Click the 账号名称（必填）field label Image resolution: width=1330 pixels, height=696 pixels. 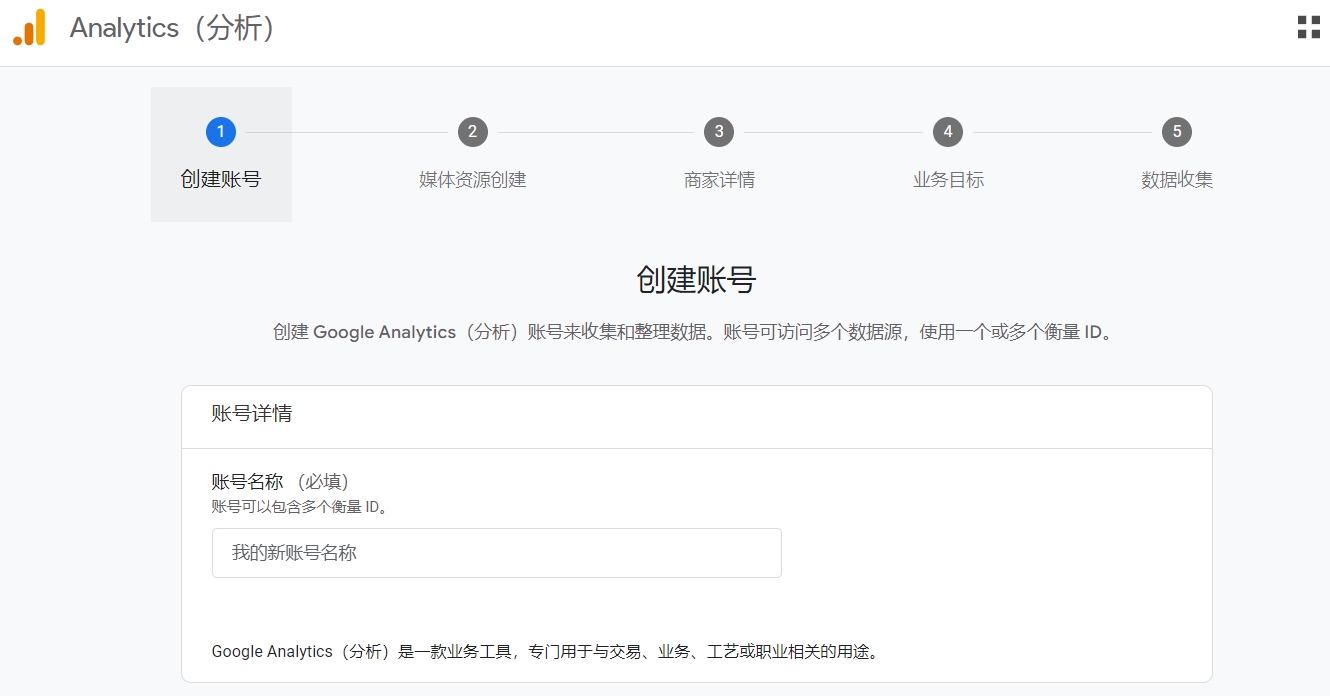pyautogui.click(x=281, y=482)
